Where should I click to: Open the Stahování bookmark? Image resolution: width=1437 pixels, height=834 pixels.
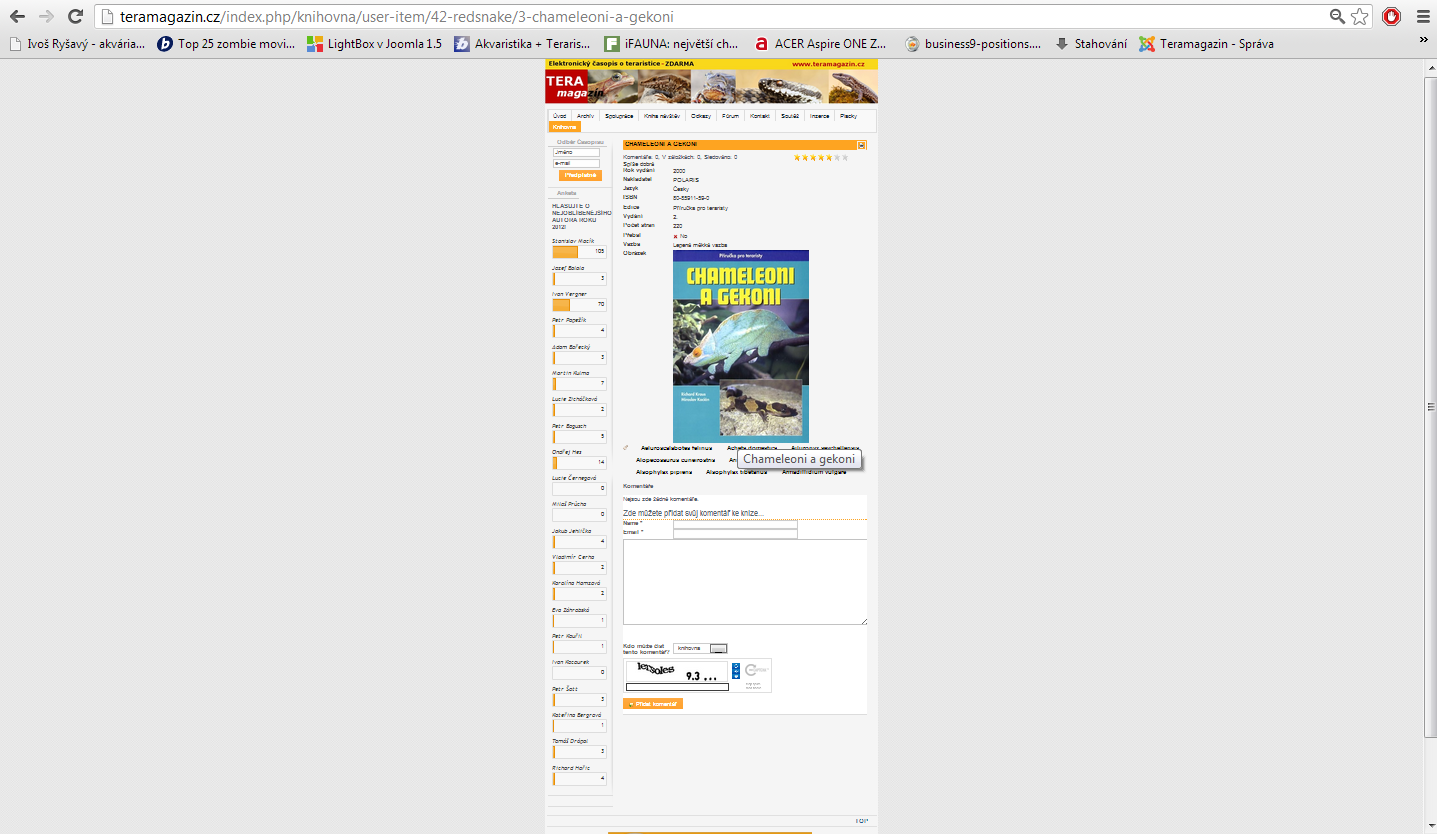pos(1091,44)
